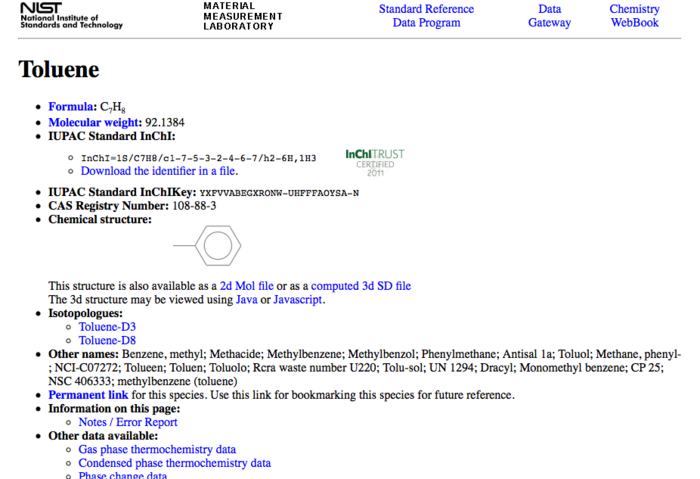The image size is (700, 479).
Task: Open the Toluene-D8 isotopologue
Action: (x=107, y=341)
